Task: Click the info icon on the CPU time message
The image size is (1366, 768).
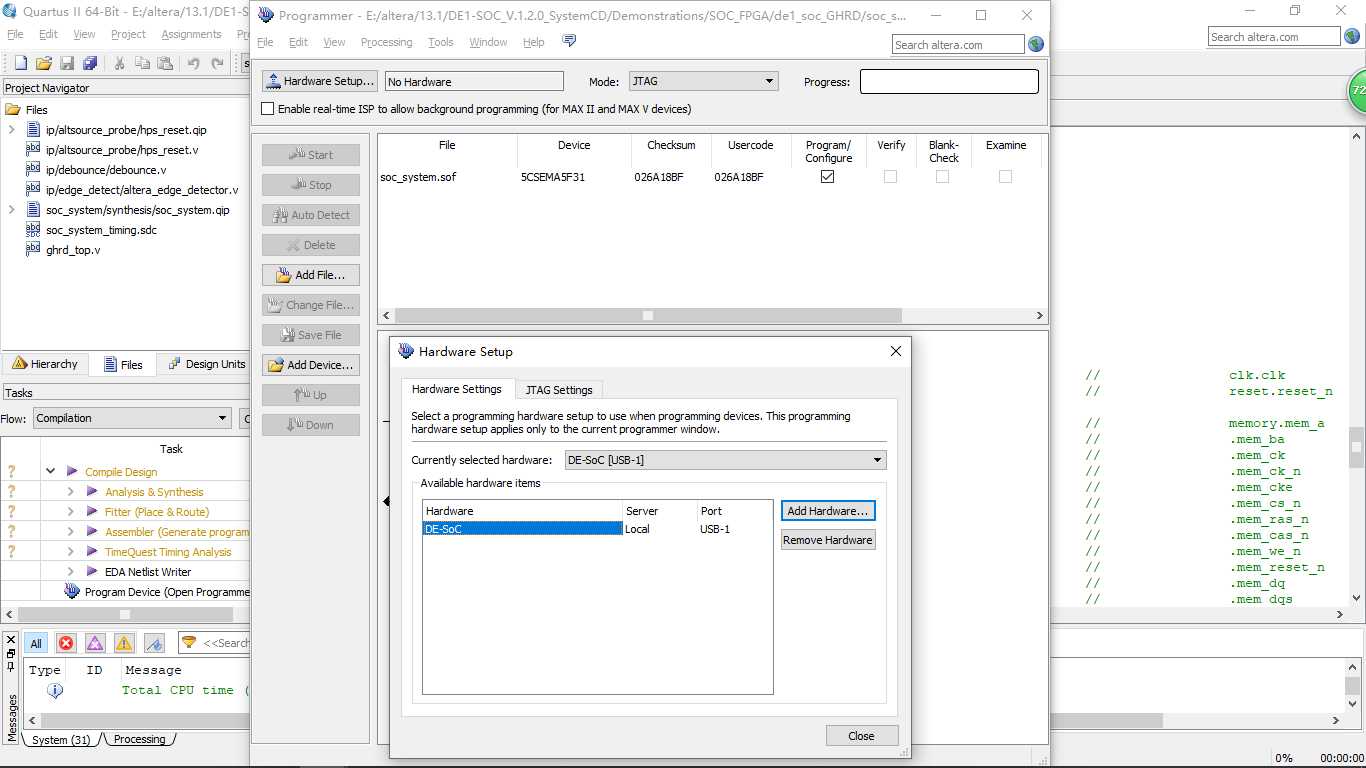Action: (x=55, y=690)
